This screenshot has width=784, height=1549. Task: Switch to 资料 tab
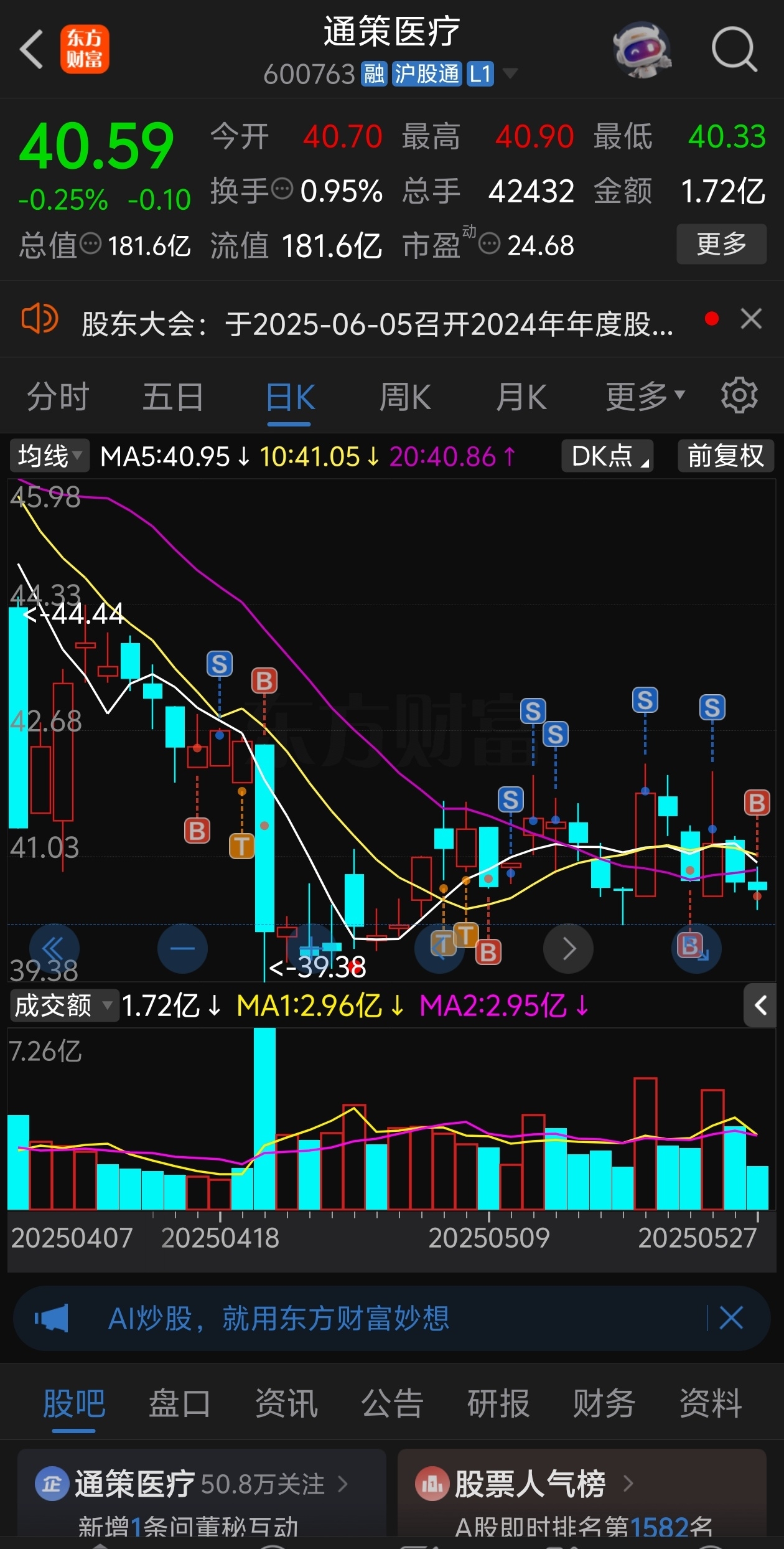click(711, 1403)
